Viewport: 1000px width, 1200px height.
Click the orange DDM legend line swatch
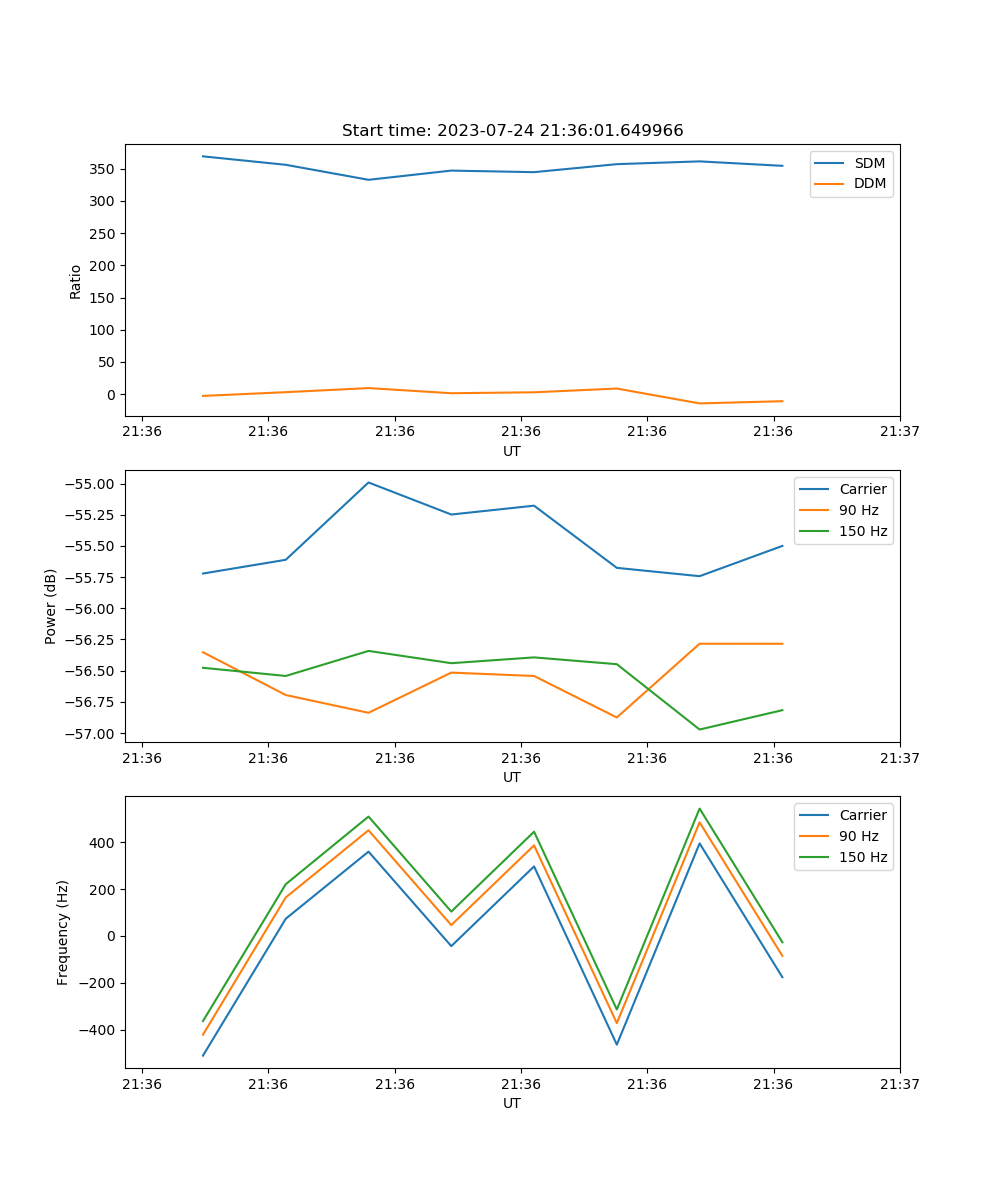click(830, 183)
